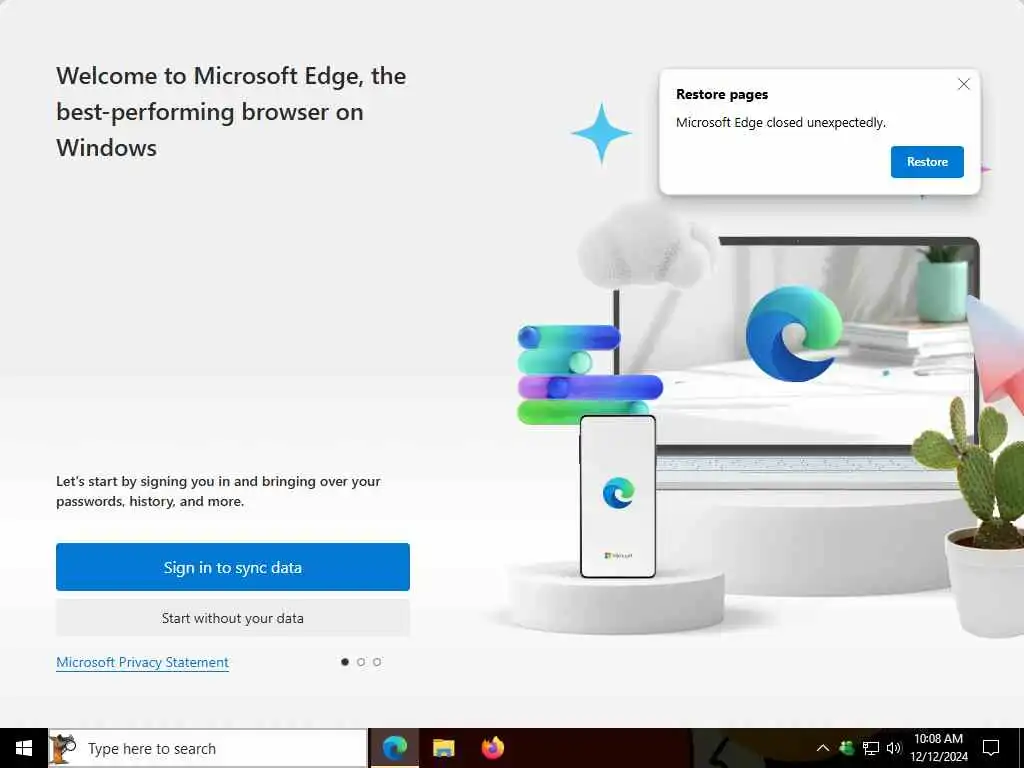This screenshot has width=1024, height=768.
Task: Open the Windows Start menu
Action: pos(24,748)
